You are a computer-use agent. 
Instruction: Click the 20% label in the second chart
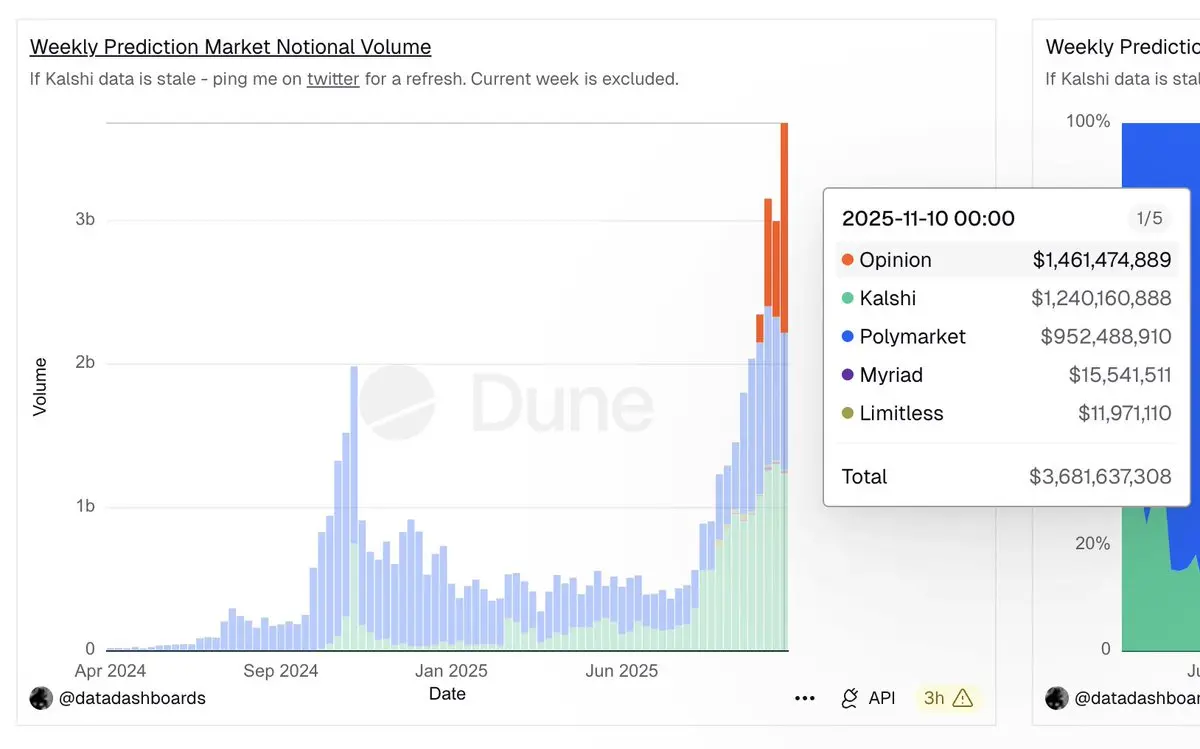[1091, 544]
